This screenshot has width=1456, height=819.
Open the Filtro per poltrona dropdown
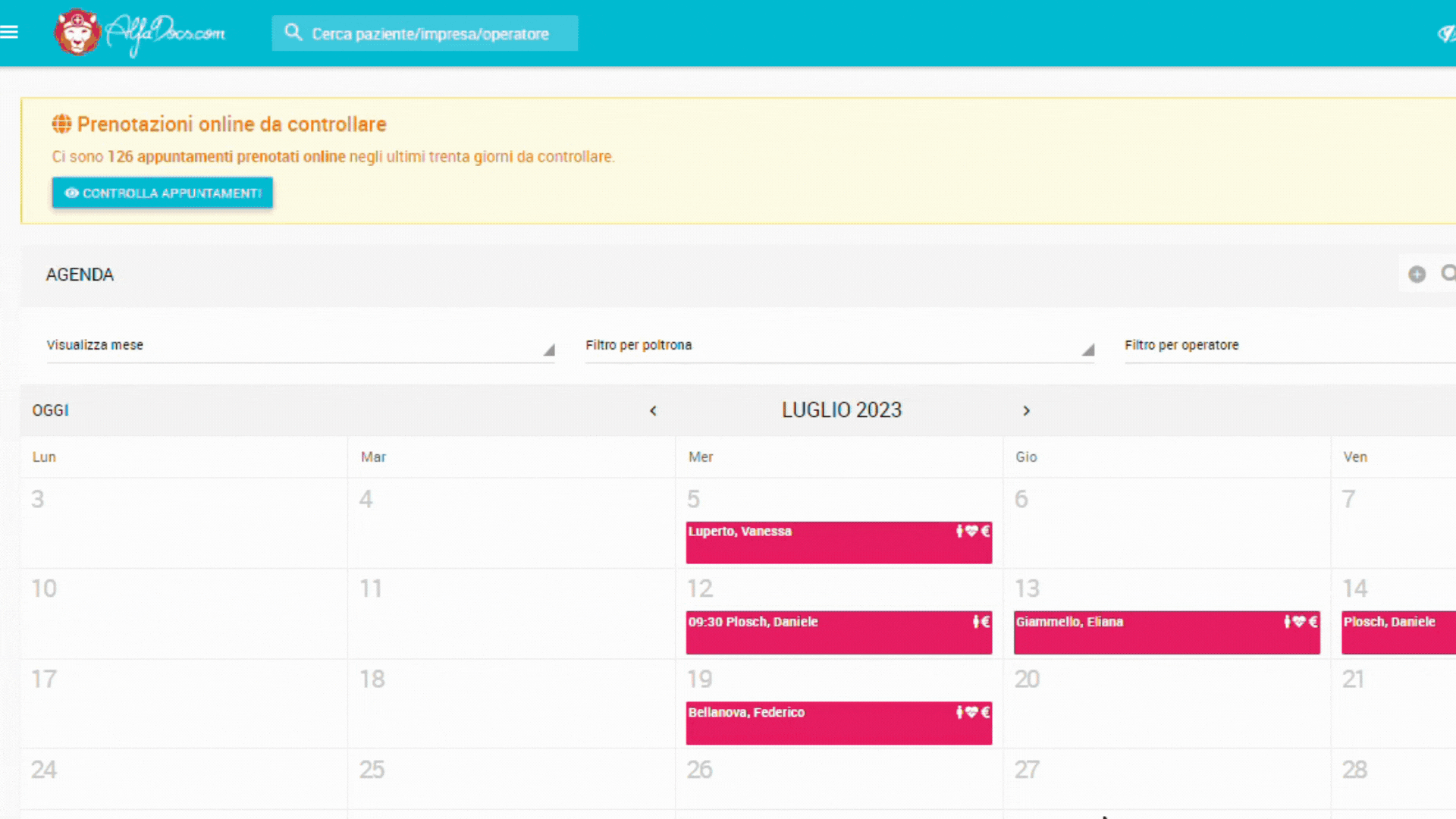[x=839, y=346]
